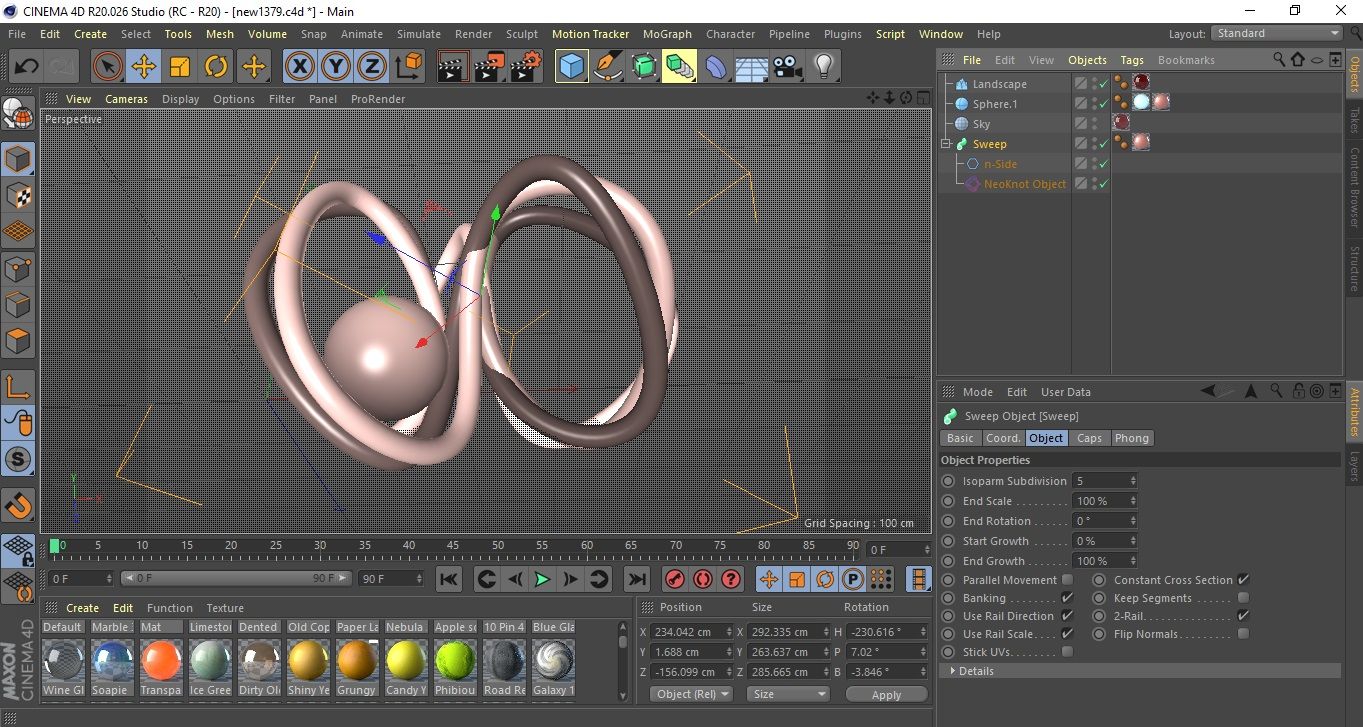The image size is (1363, 727).
Task: Click the Undo arrow icon
Action: click(x=27, y=67)
